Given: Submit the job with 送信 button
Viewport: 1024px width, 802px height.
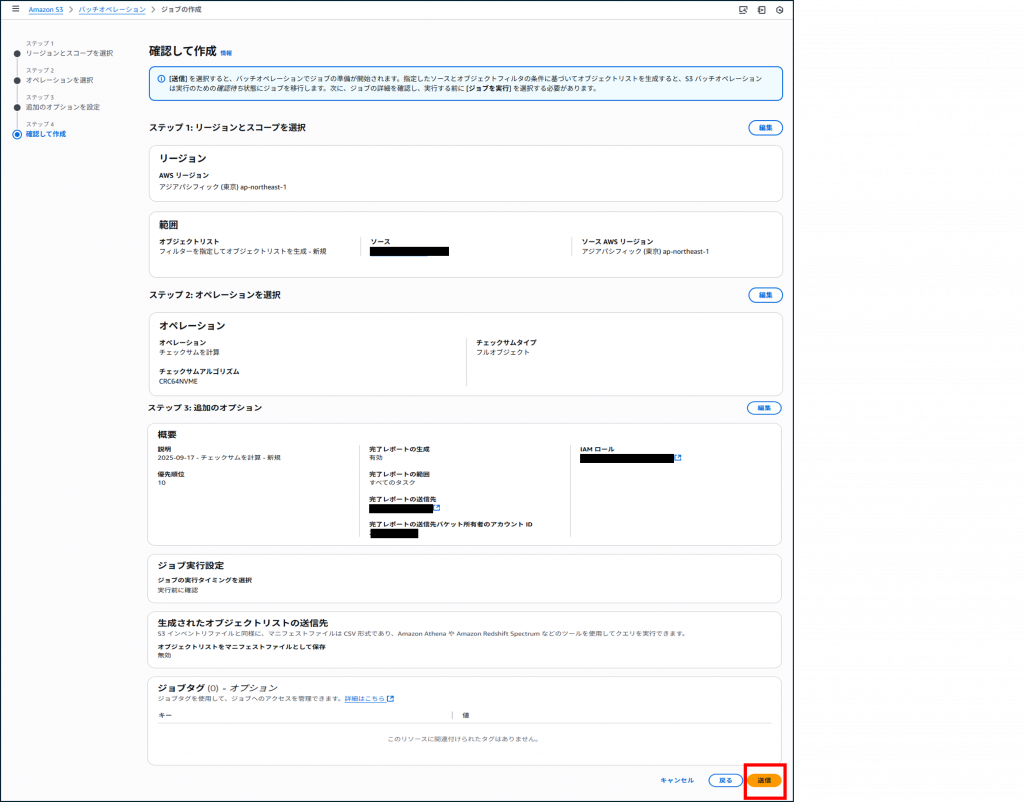Looking at the screenshot, I should point(764,780).
